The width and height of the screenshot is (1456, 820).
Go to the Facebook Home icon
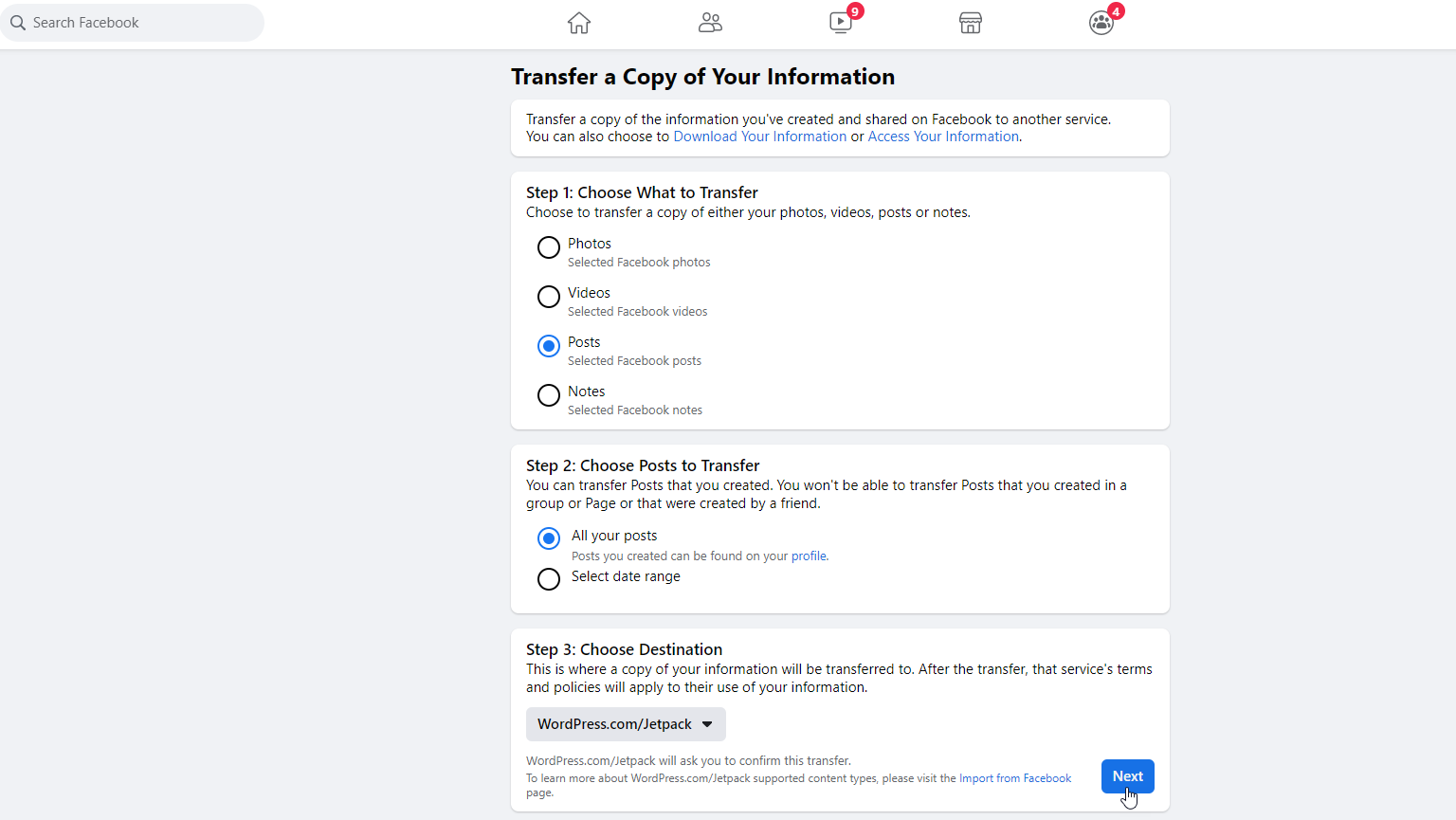(579, 23)
